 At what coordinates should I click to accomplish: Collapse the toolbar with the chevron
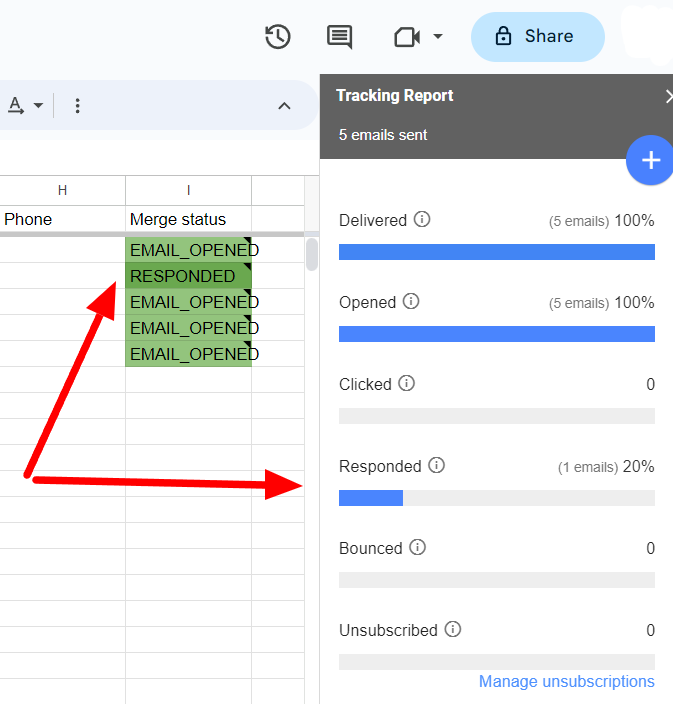click(284, 106)
